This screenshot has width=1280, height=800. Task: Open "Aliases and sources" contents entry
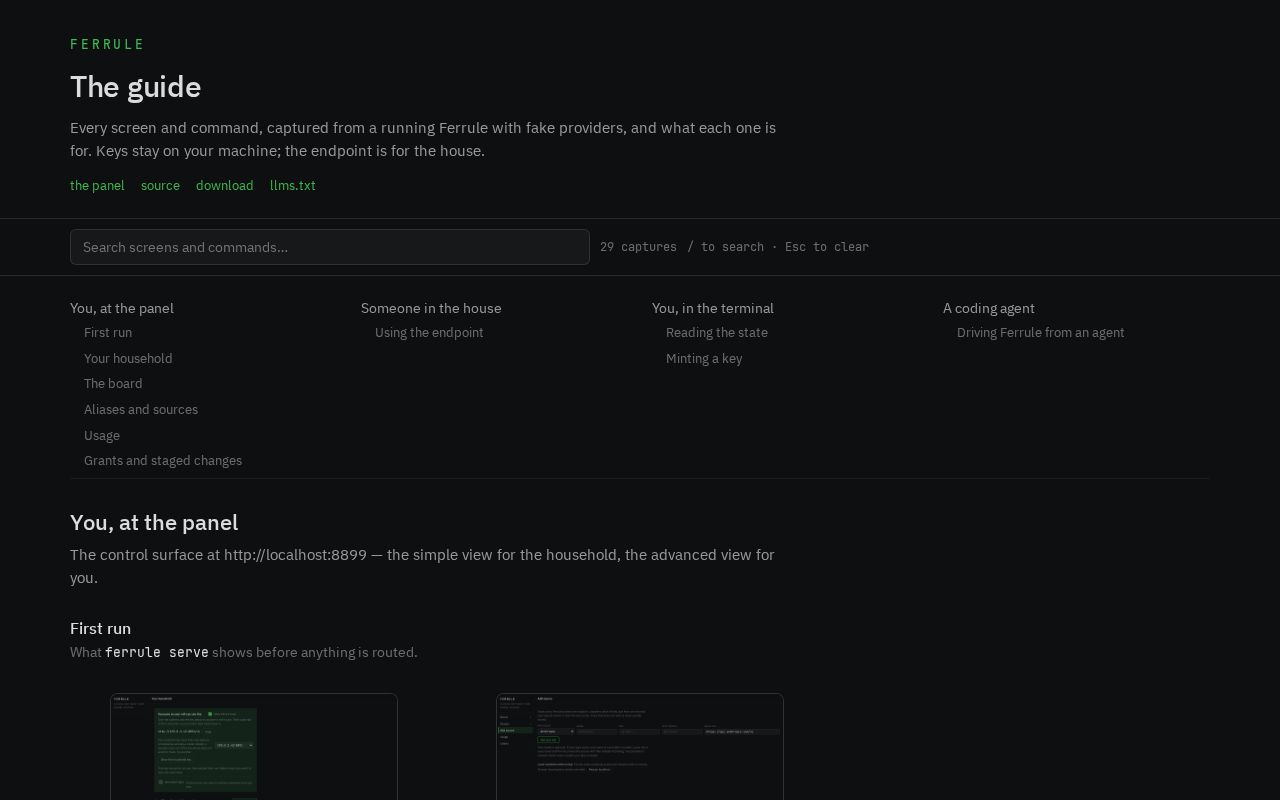(141, 409)
